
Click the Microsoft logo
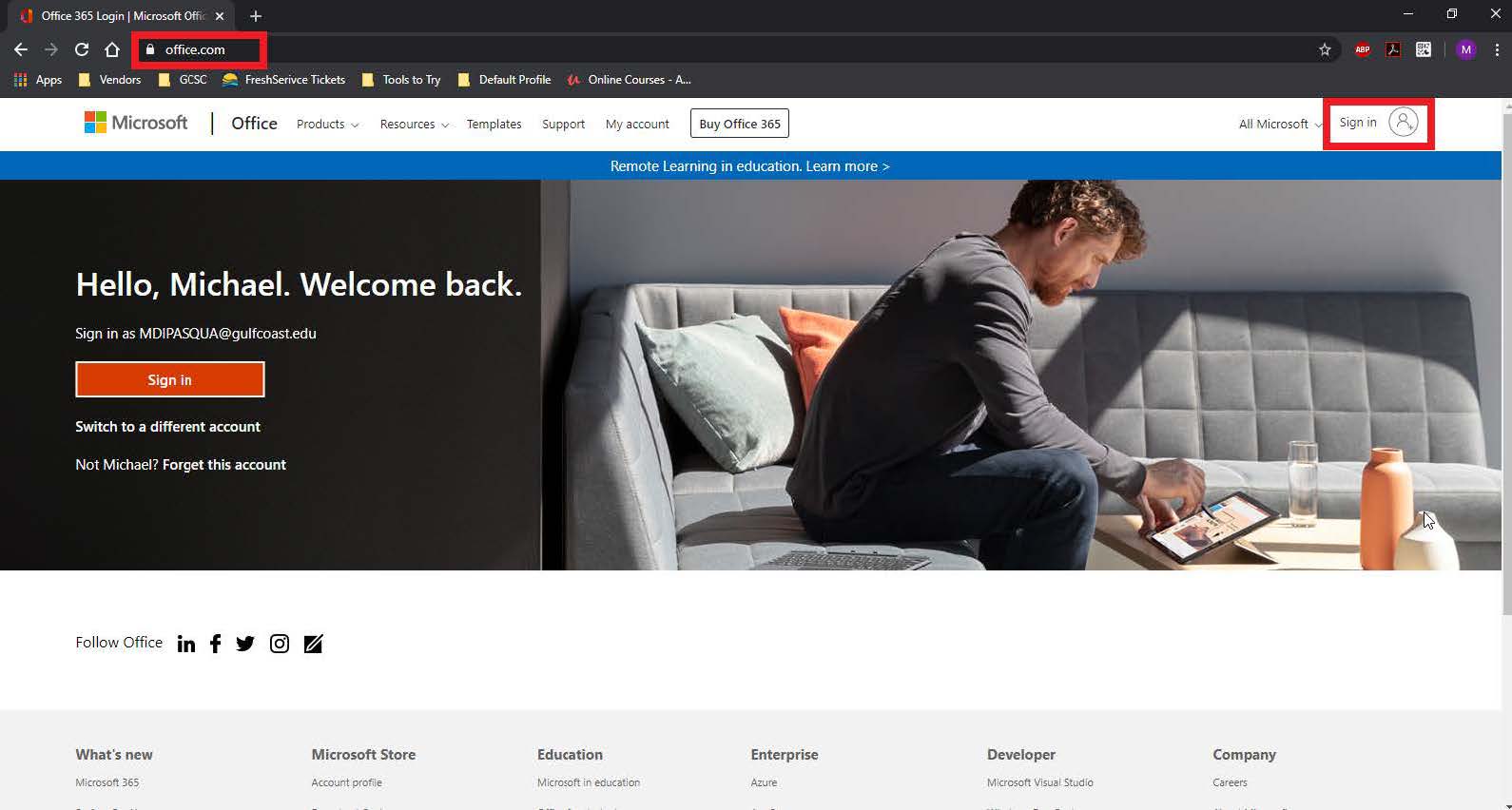tap(136, 123)
